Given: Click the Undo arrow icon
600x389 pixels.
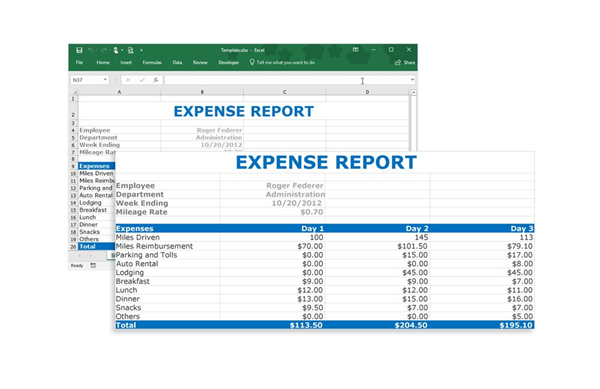Looking at the screenshot, I should click(91, 50).
